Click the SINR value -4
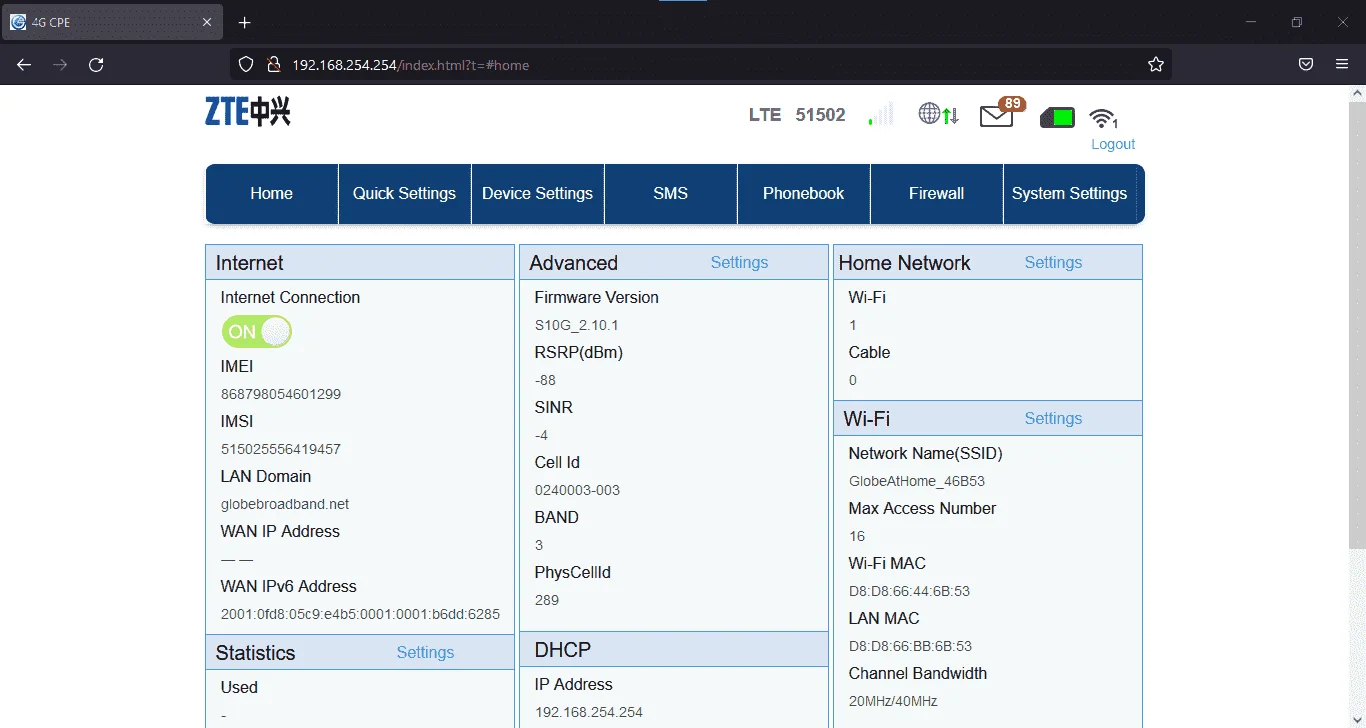This screenshot has height=728, width=1366. [x=541, y=435]
